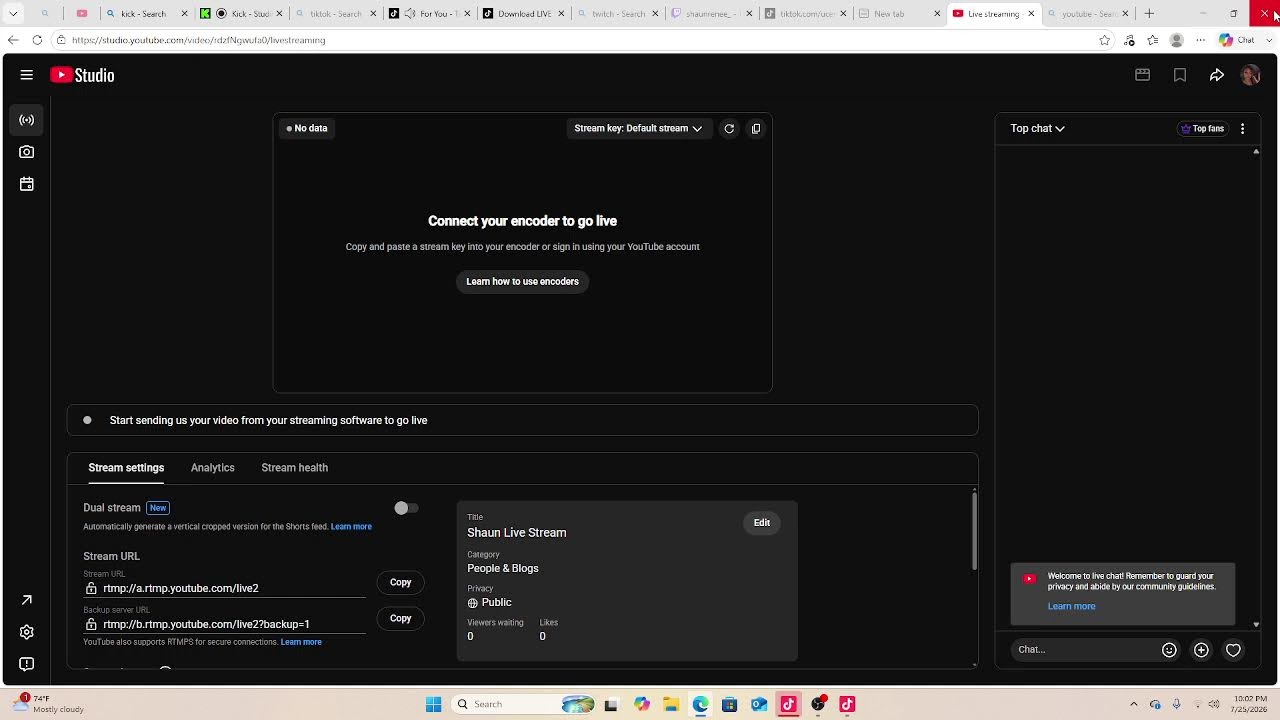The height and width of the screenshot is (720, 1280).
Task: Open a new browser tab with the plus
Action: (x=1149, y=14)
